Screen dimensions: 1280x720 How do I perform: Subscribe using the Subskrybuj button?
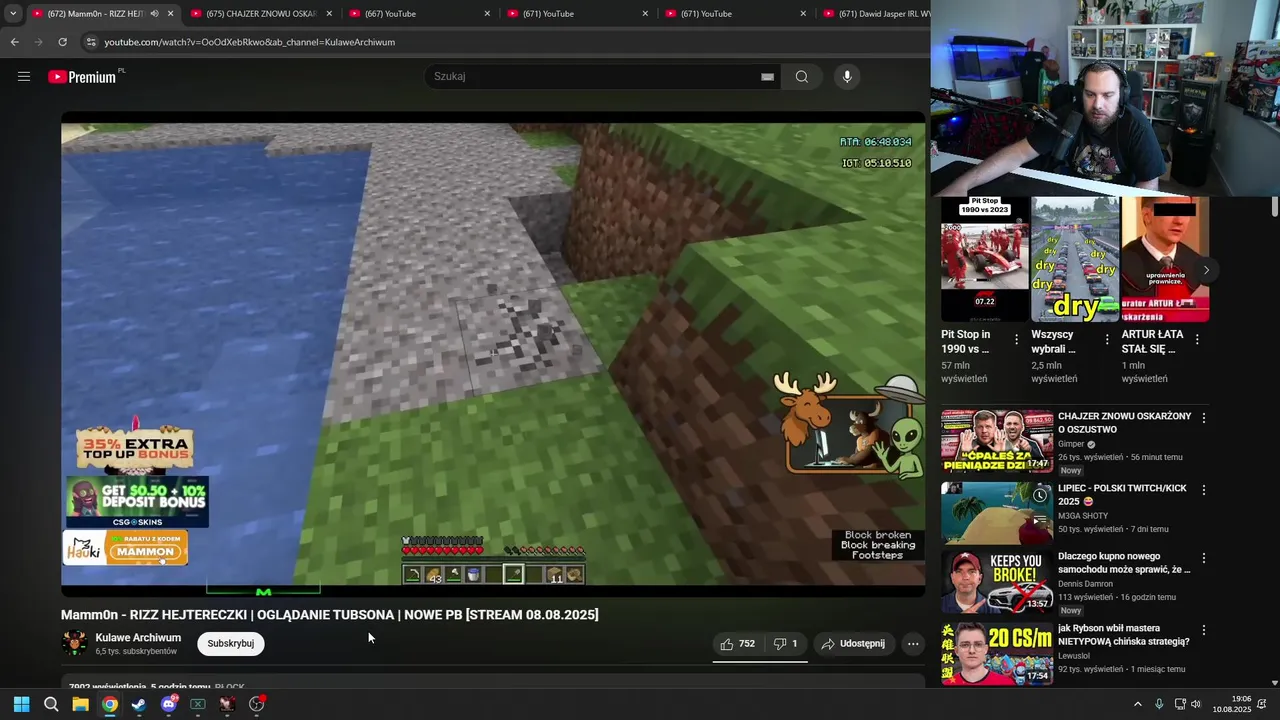[x=231, y=644]
